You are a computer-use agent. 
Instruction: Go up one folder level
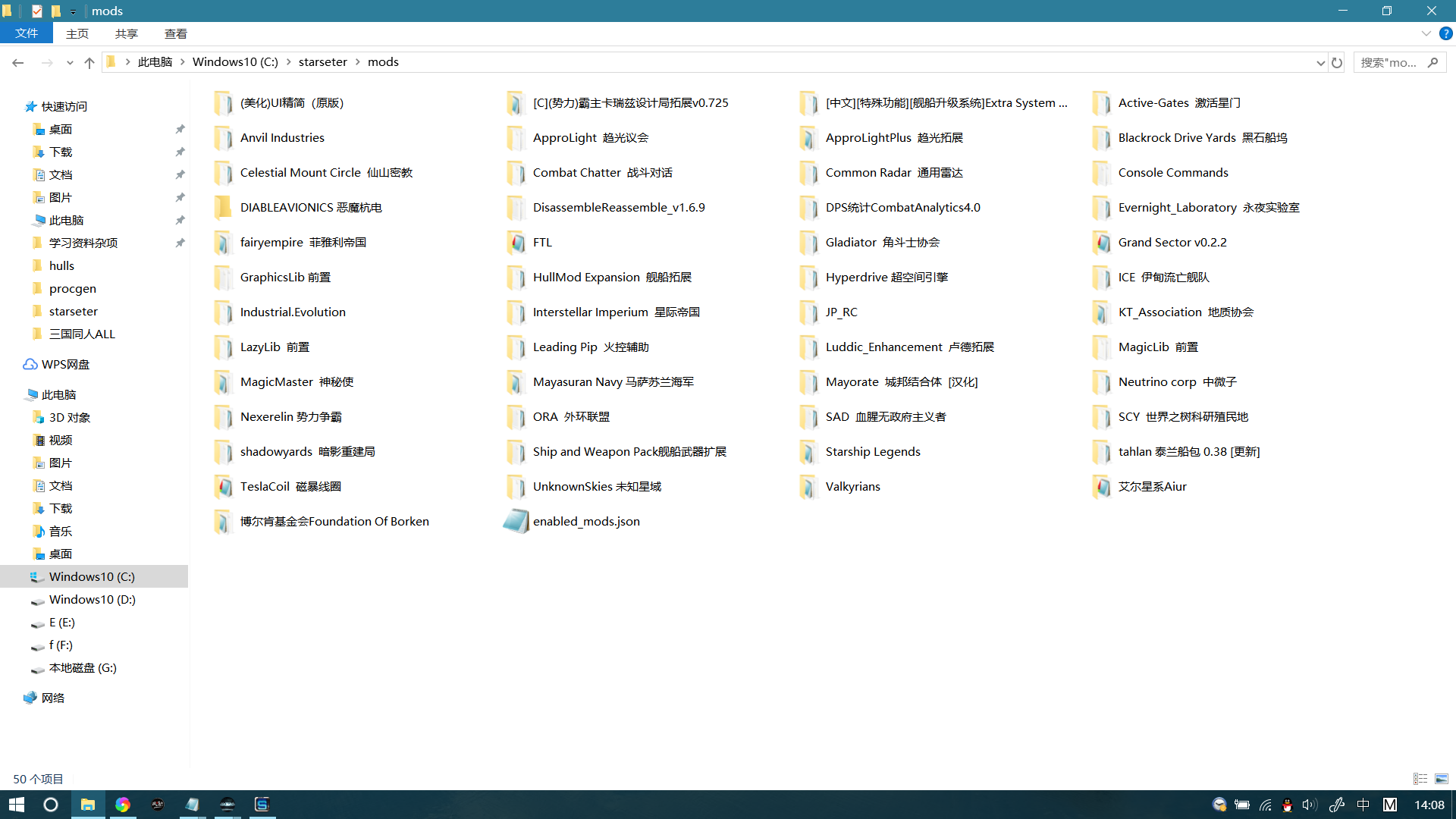click(x=89, y=63)
